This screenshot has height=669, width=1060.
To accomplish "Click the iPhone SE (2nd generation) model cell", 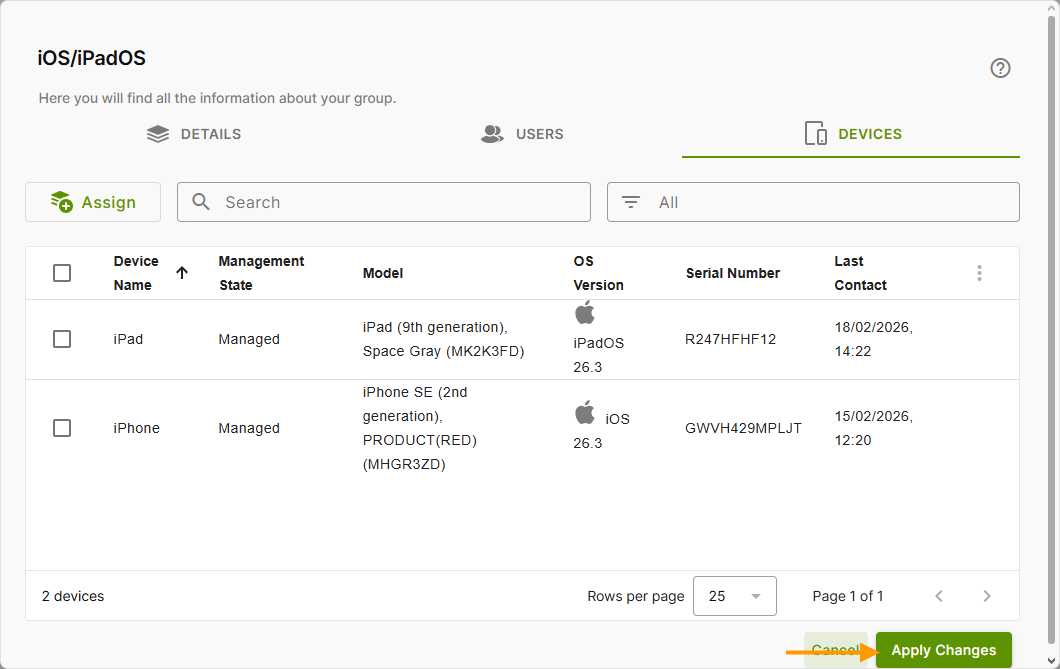I will [x=420, y=428].
